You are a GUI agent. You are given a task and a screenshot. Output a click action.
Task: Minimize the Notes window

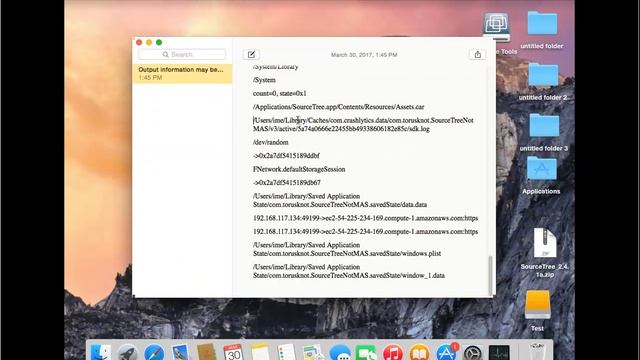click(149, 42)
